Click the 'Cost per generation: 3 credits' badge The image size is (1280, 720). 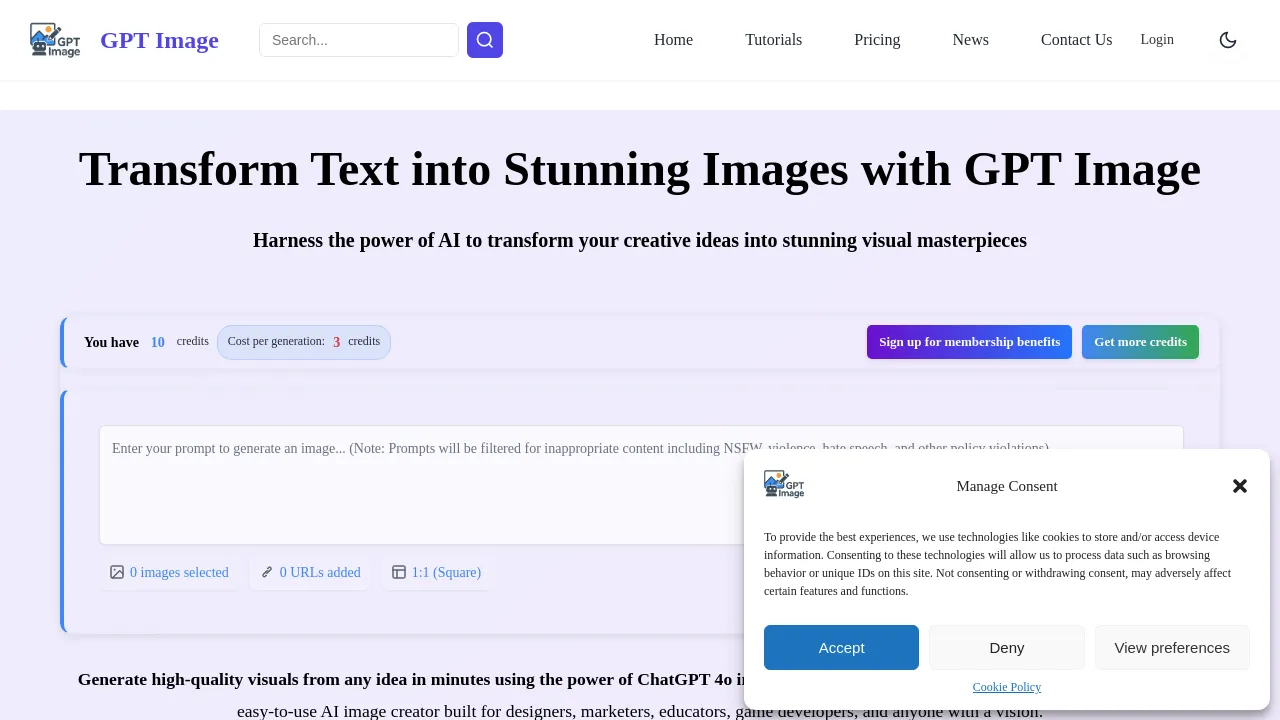click(304, 342)
